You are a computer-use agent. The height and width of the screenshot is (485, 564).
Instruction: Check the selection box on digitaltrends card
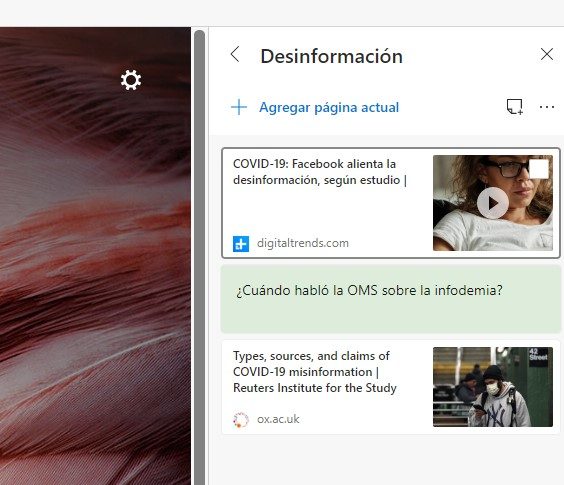tap(539, 169)
